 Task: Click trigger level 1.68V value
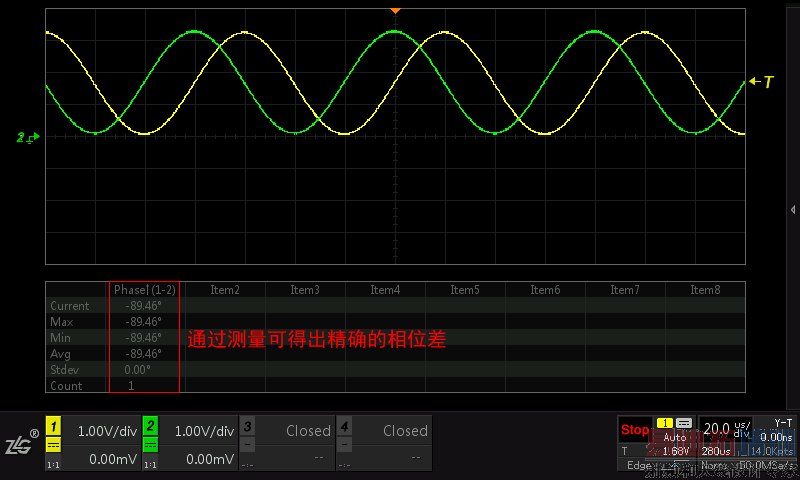click(675, 451)
